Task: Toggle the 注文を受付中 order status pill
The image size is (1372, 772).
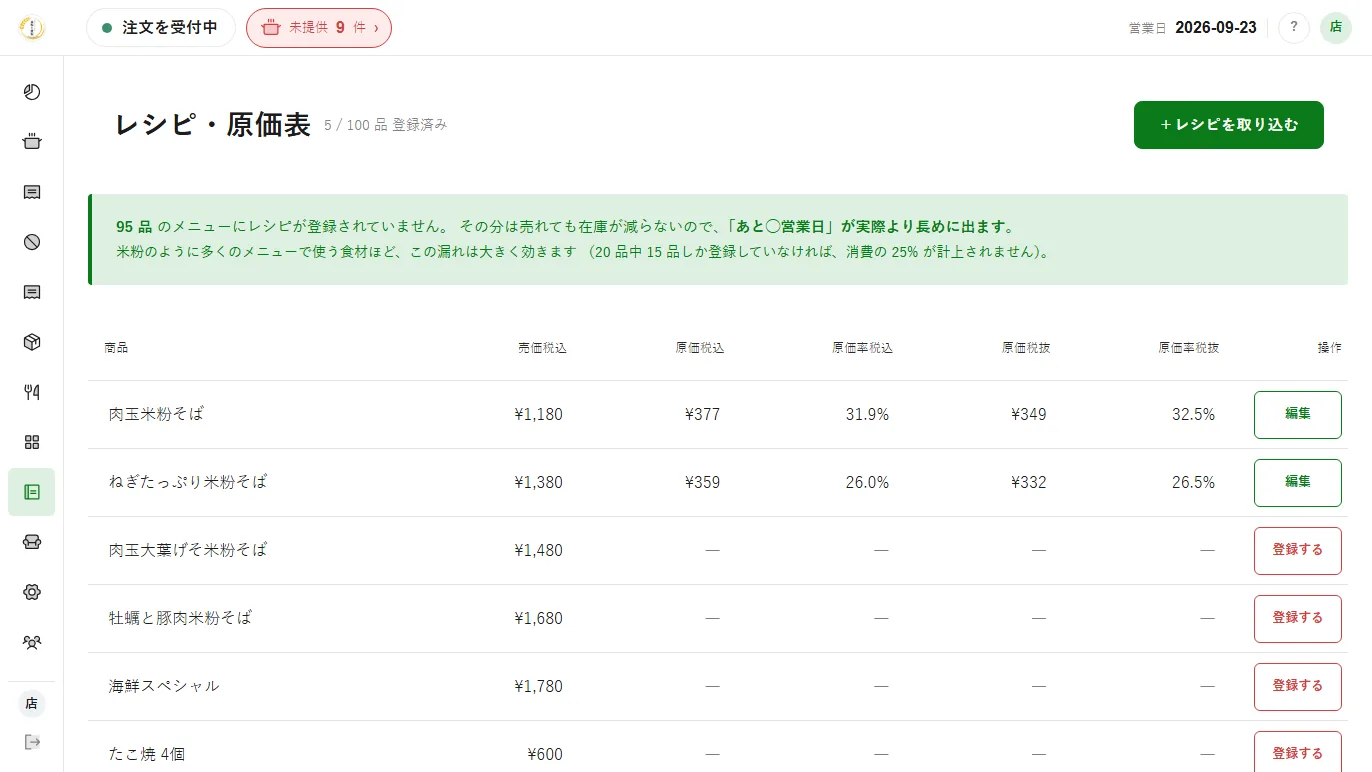Action: coord(161,28)
